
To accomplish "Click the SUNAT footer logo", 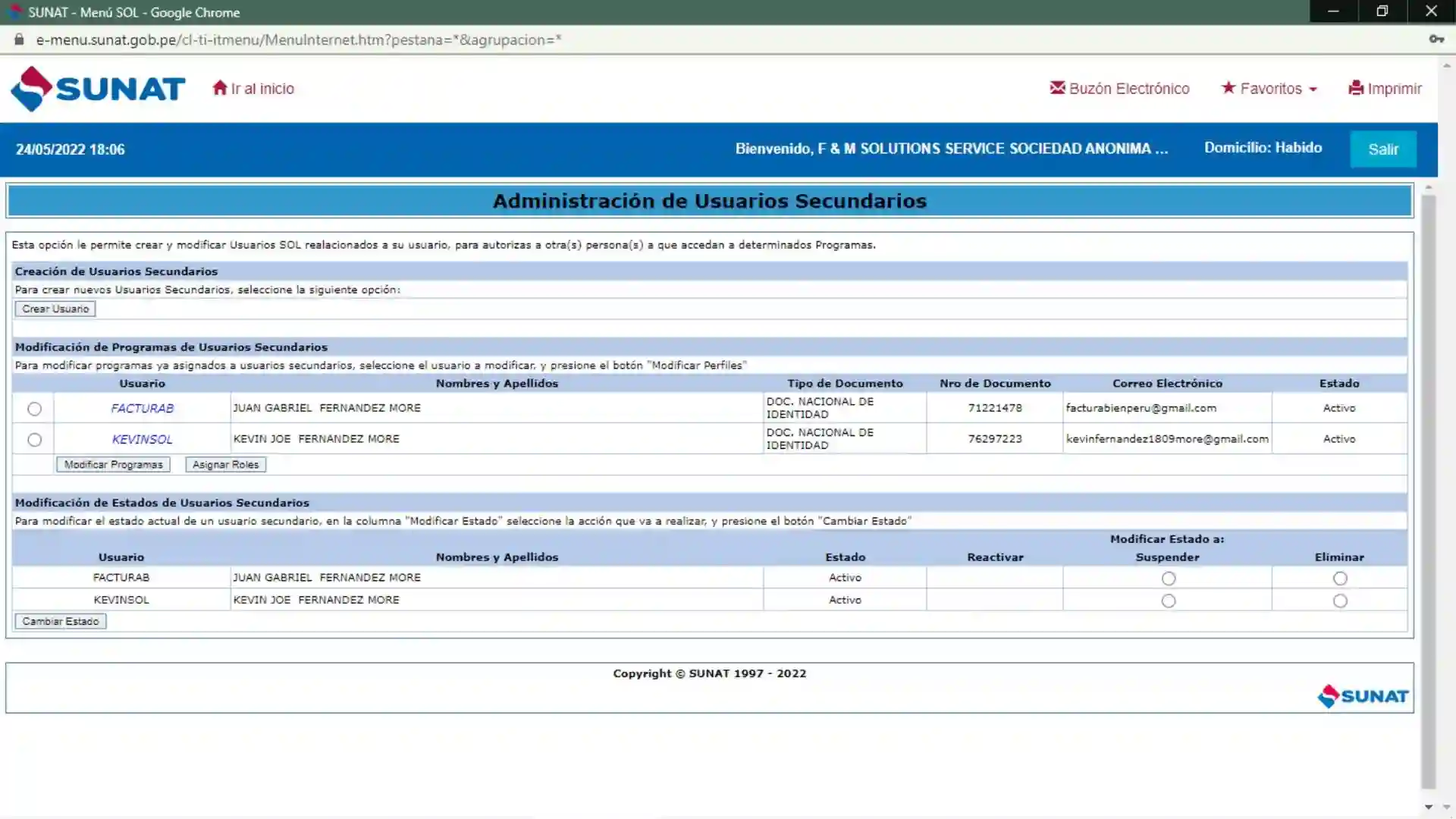I will coord(1363,696).
